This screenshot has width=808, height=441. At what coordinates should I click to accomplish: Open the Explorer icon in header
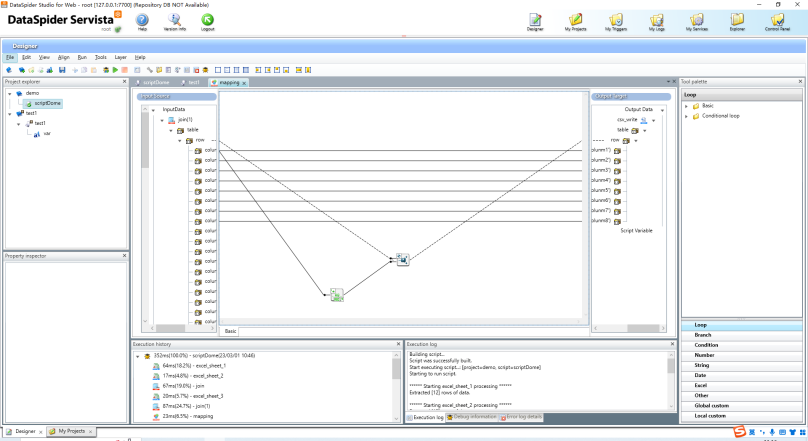point(737,22)
